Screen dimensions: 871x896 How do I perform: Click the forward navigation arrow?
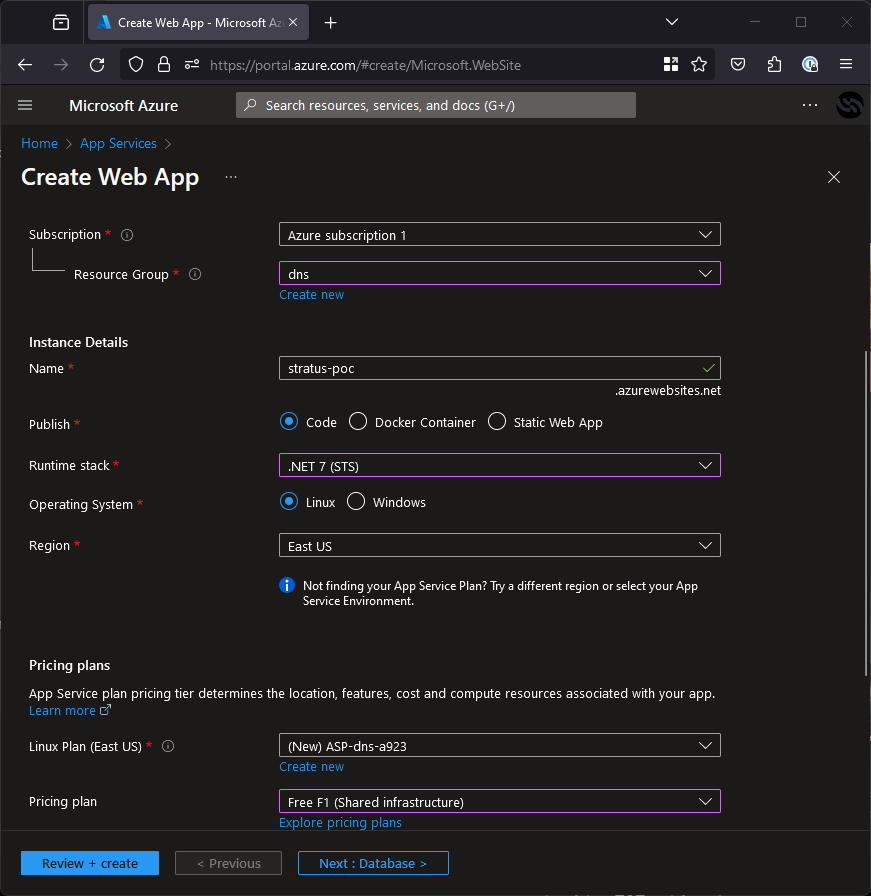[61, 65]
